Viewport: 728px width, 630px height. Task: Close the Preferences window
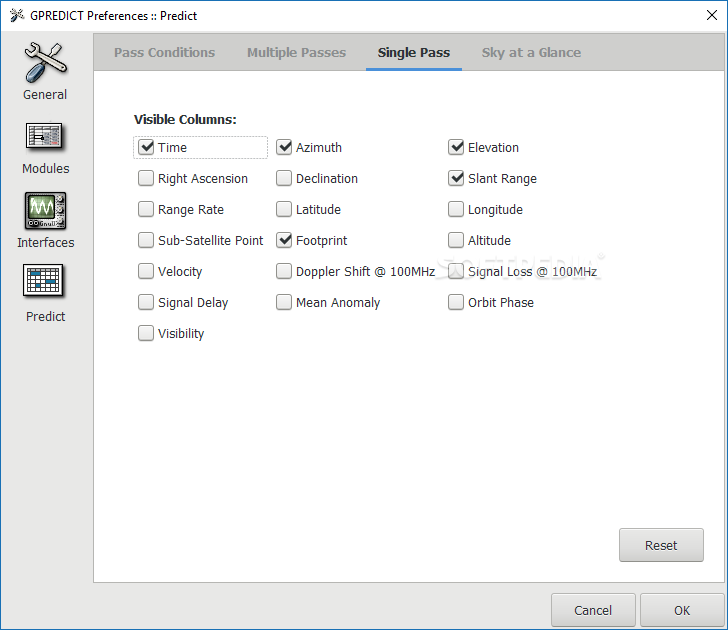click(711, 15)
